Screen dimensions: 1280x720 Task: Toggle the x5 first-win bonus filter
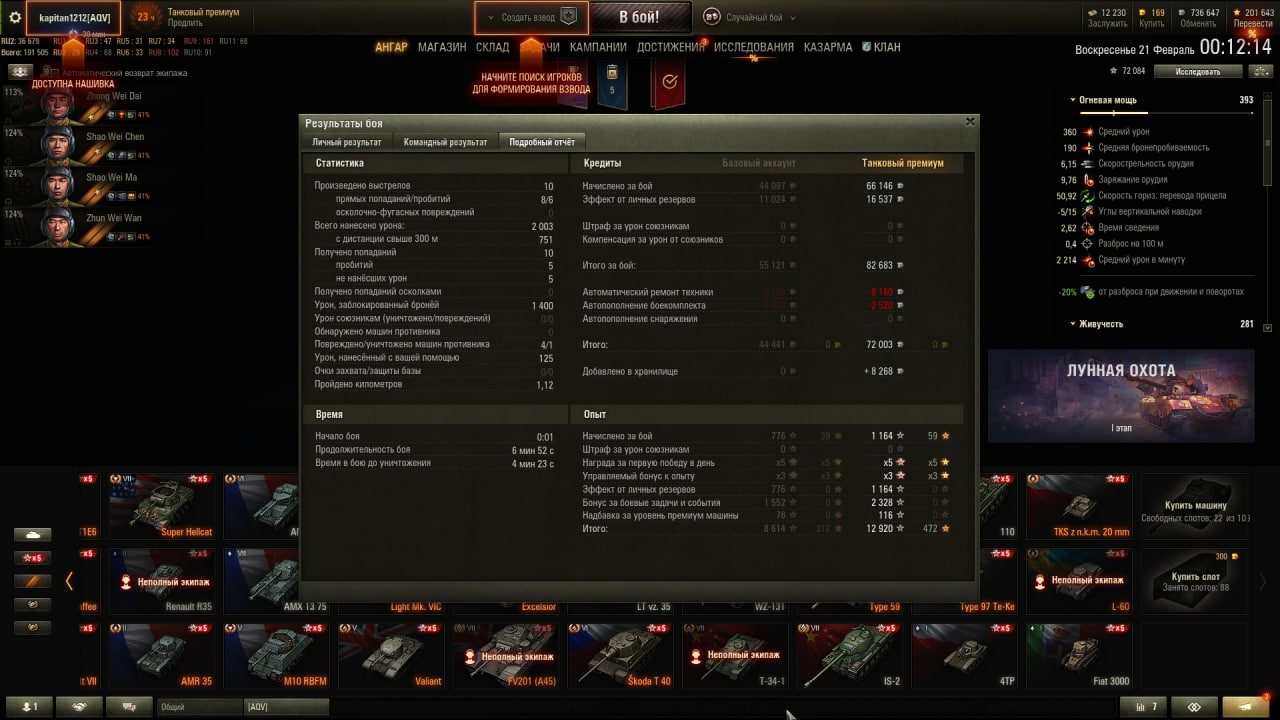(x=33, y=558)
